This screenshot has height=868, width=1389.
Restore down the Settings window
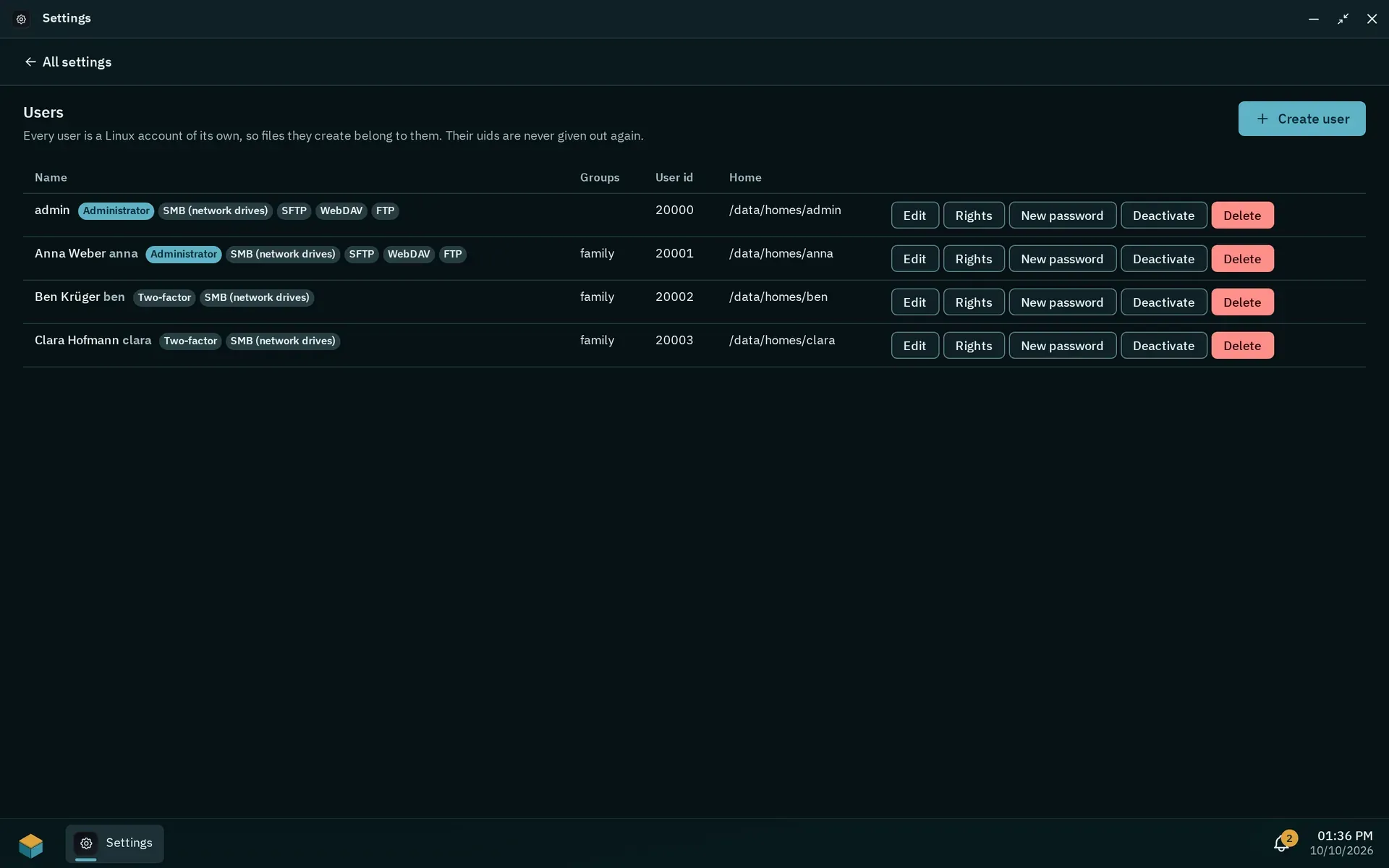click(1343, 19)
